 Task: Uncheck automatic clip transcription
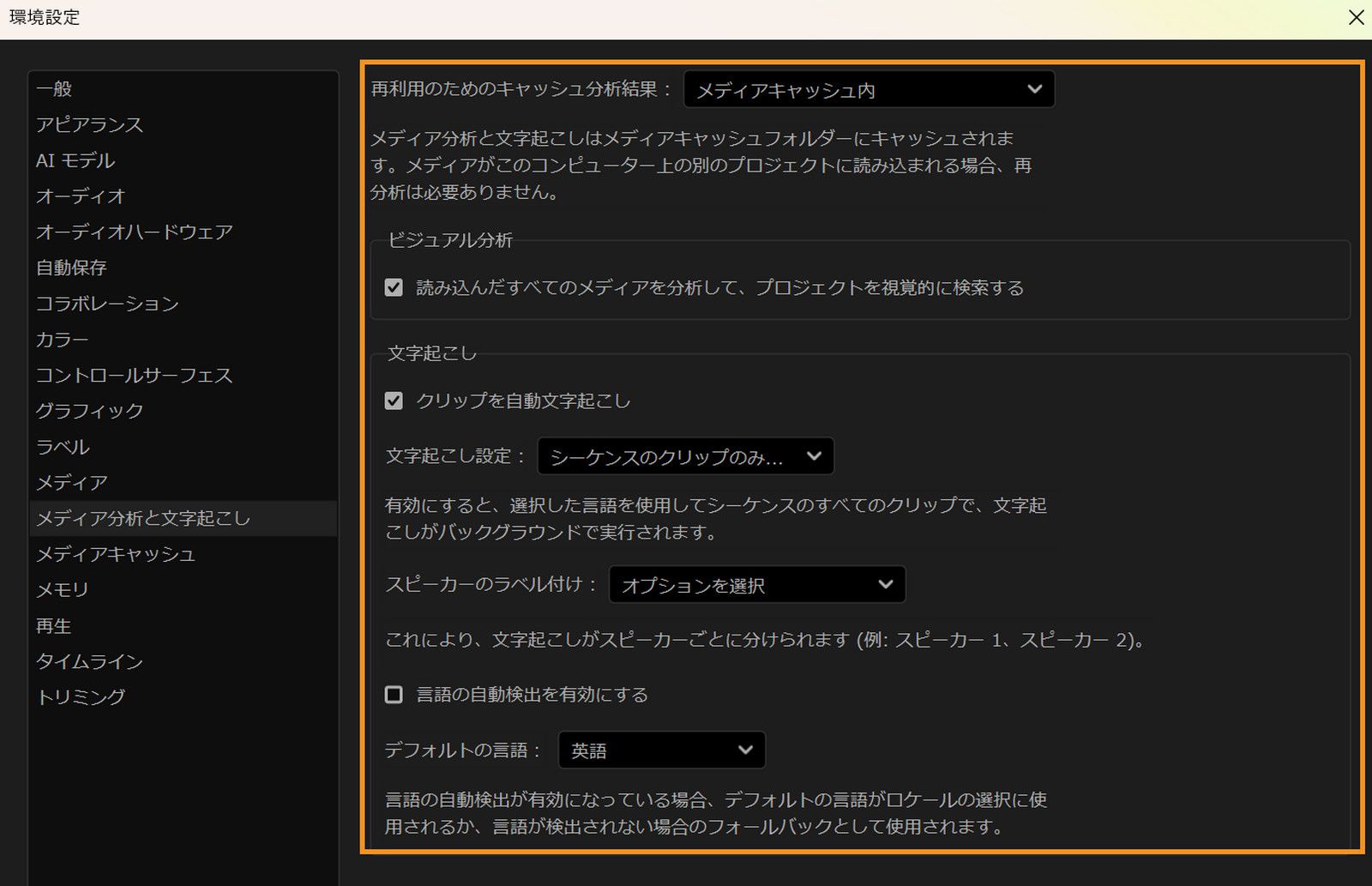tap(394, 401)
